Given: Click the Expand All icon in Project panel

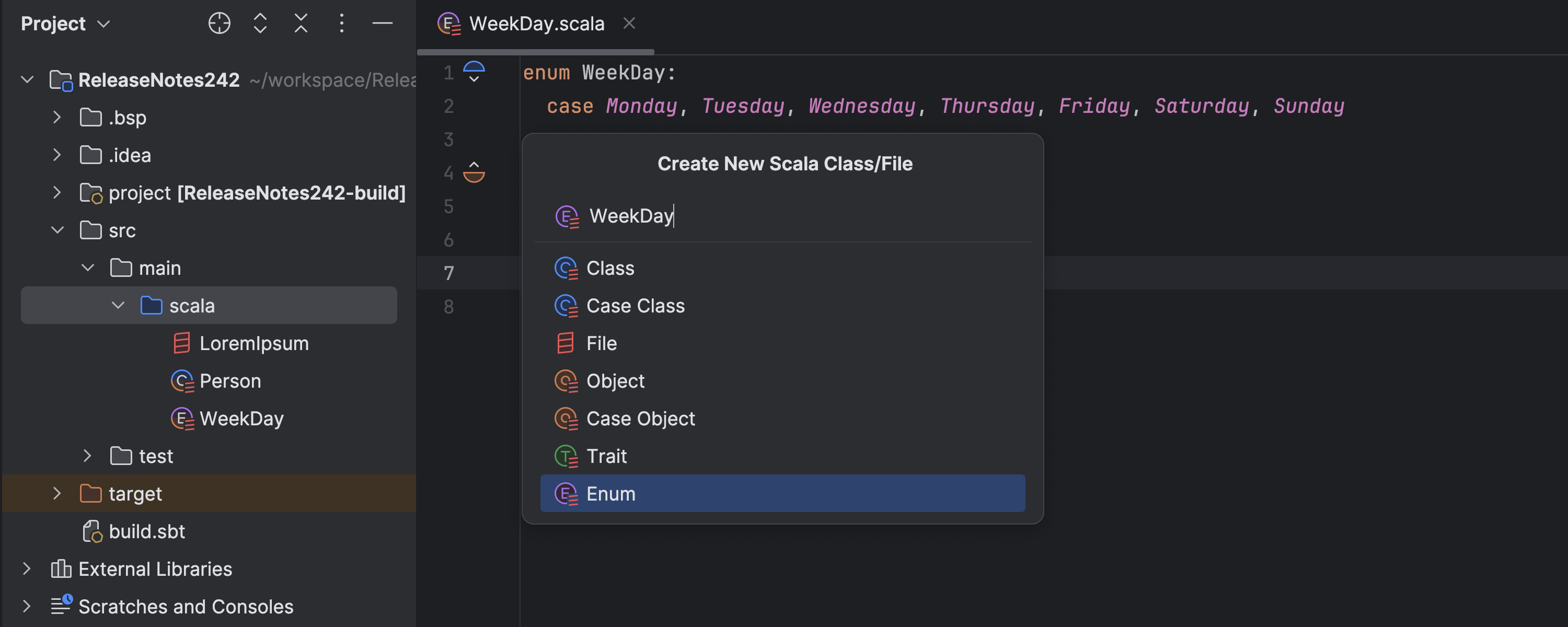Looking at the screenshot, I should coord(260,23).
